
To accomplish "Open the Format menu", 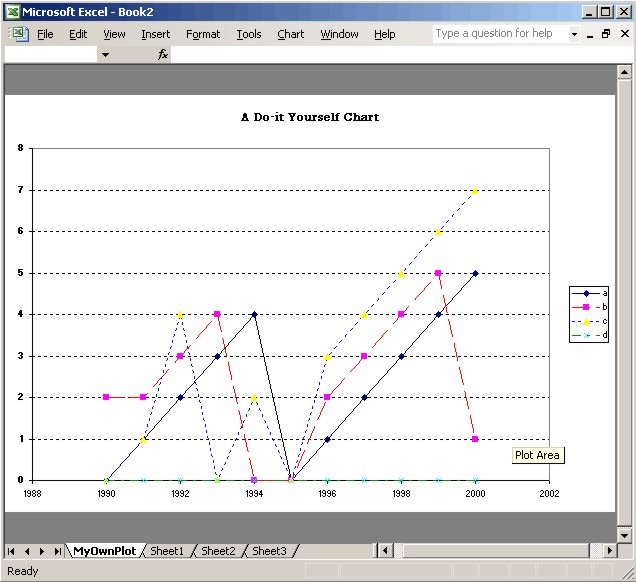I will pos(203,34).
